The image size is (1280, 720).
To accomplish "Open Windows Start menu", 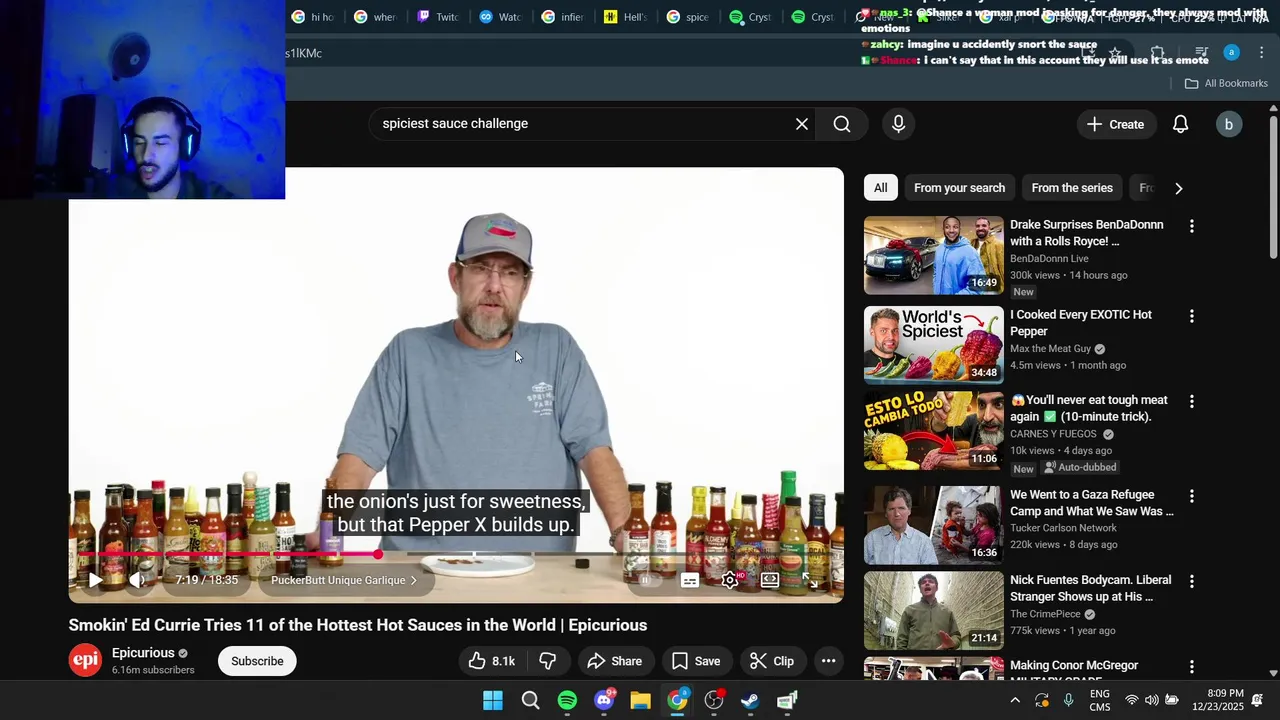I will pos(493,700).
